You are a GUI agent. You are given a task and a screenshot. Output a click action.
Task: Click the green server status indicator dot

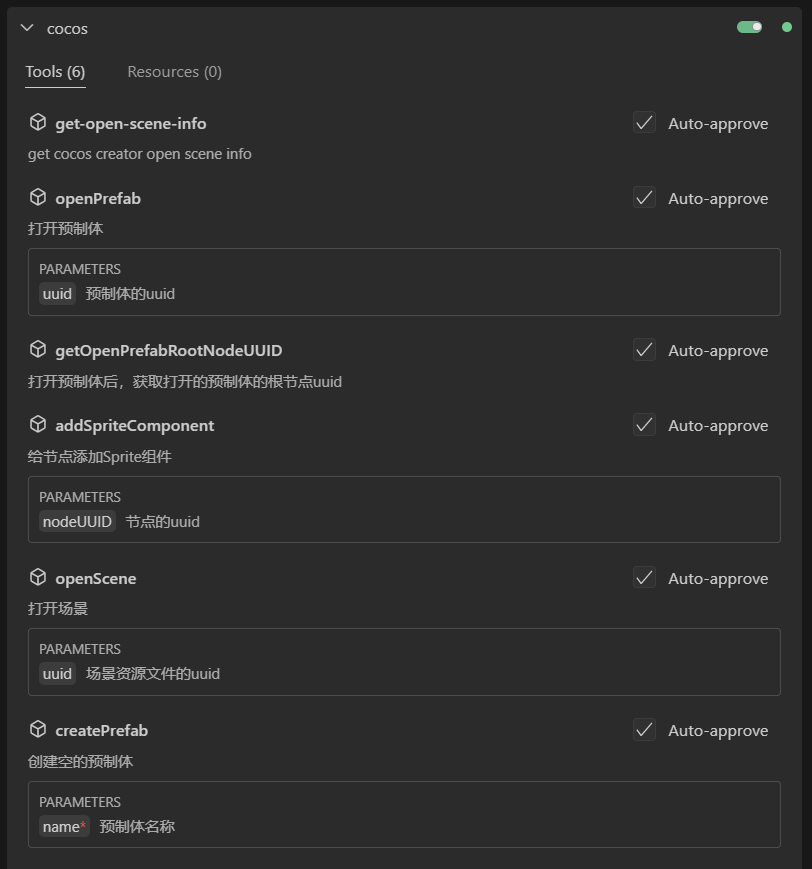(x=786, y=27)
